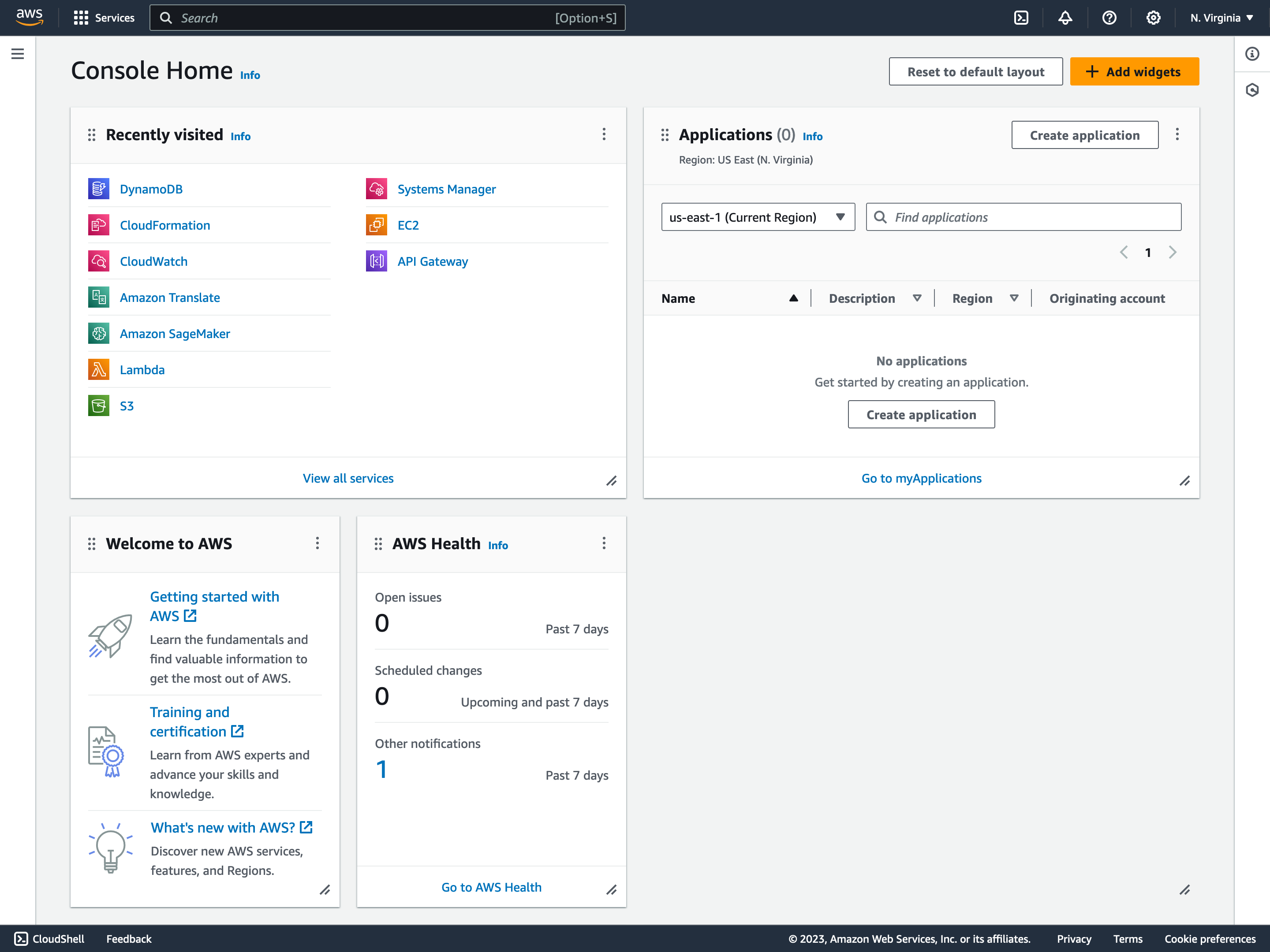The image size is (1270, 952).
Task: Click the resize handle of AWS Health widget
Action: 612,890
